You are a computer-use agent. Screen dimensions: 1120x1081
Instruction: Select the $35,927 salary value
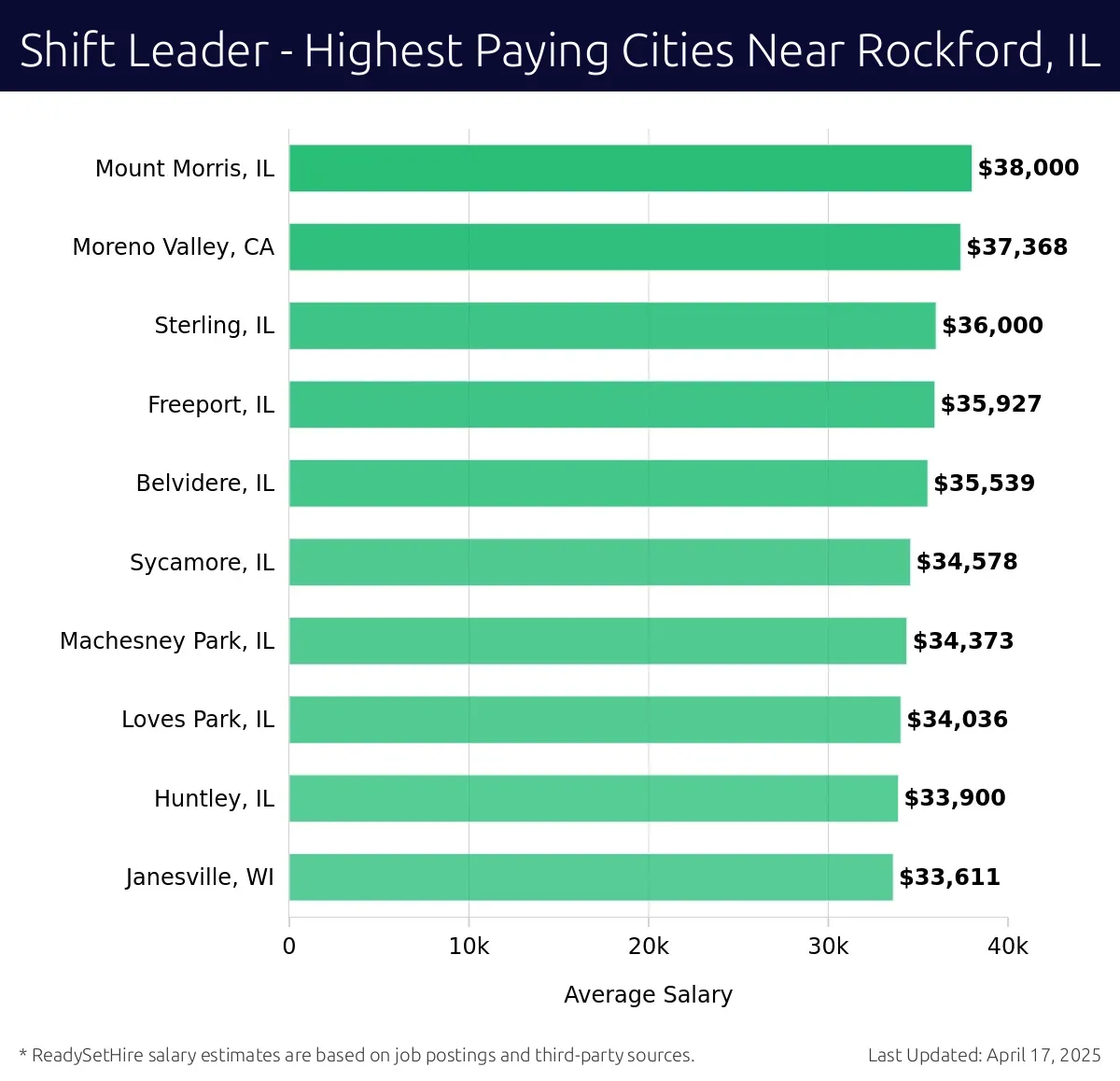[991, 404]
